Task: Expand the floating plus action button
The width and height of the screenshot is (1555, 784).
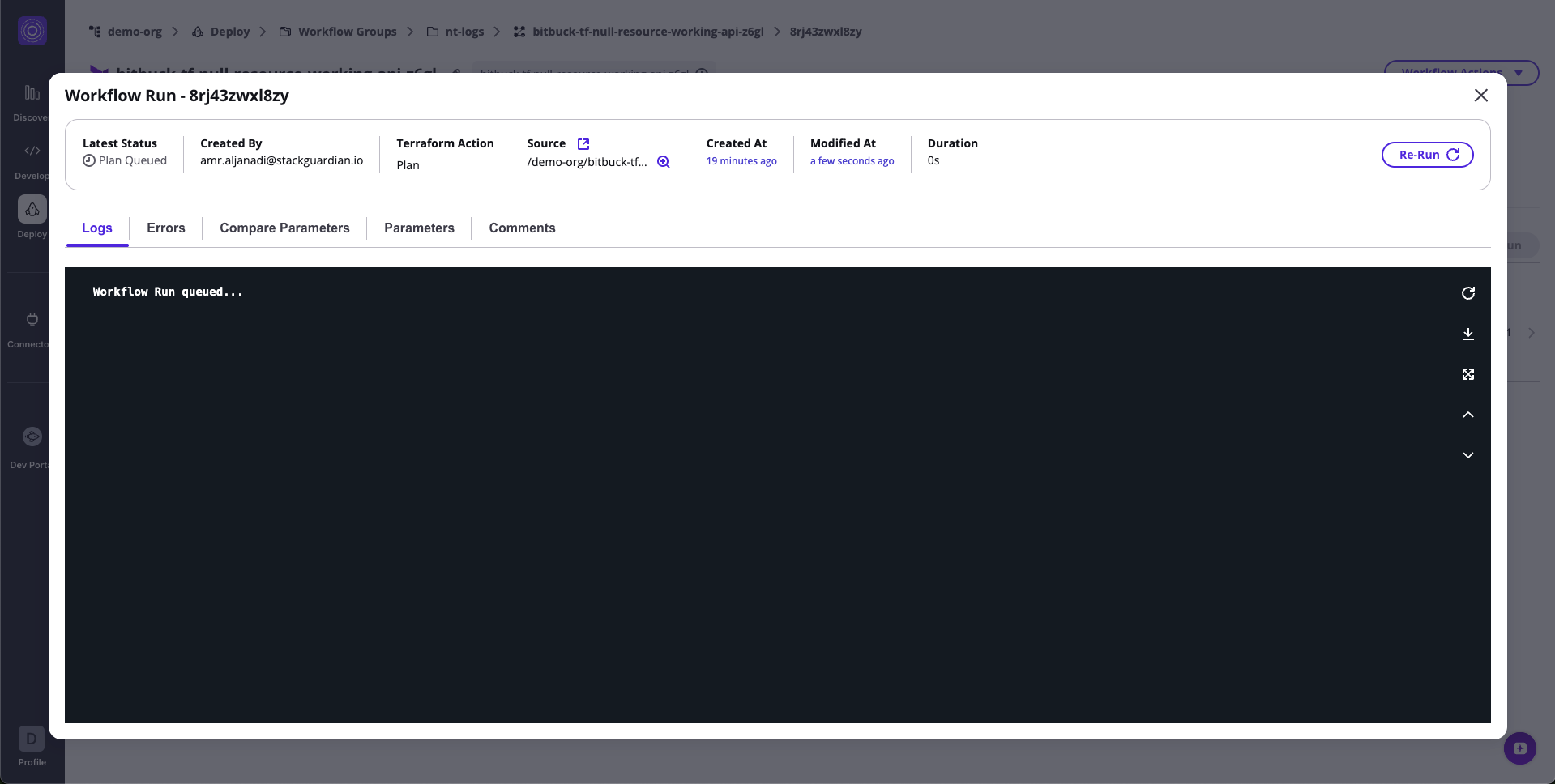Action: pyautogui.click(x=1519, y=748)
